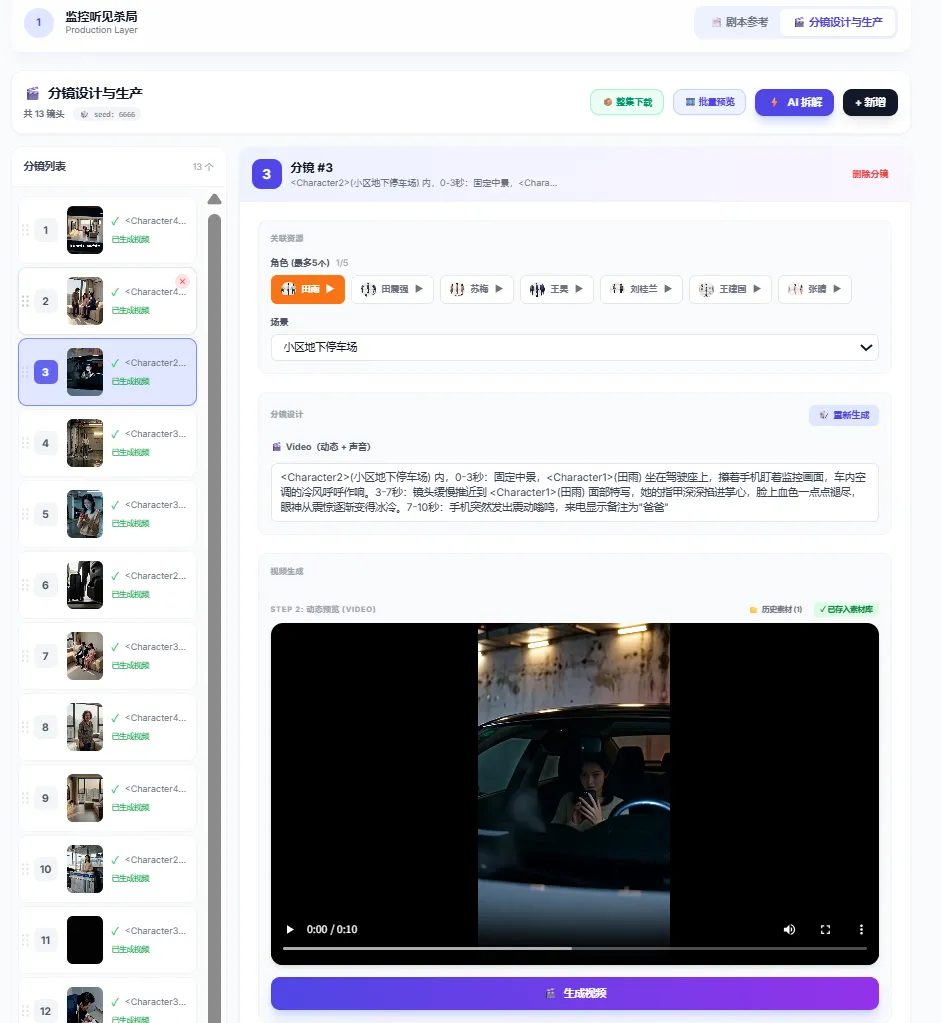Viewport: 941px width, 1023px height.
Task: Start the AI 拆解 breakdown
Action: [x=794, y=102]
